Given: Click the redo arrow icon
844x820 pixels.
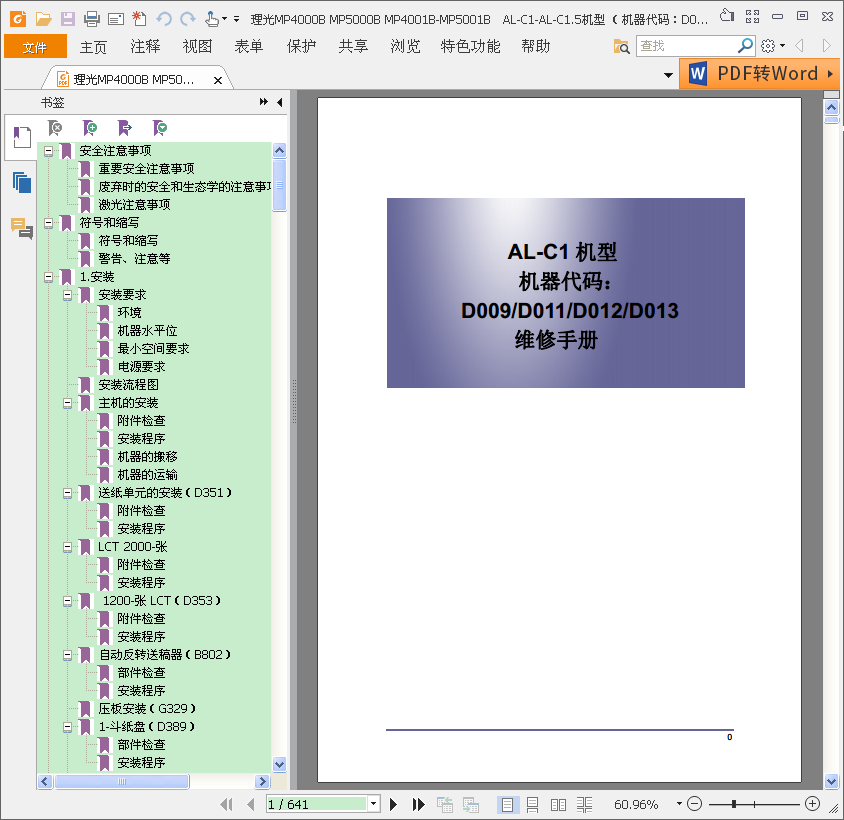Looking at the screenshot, I should [187, 19].
